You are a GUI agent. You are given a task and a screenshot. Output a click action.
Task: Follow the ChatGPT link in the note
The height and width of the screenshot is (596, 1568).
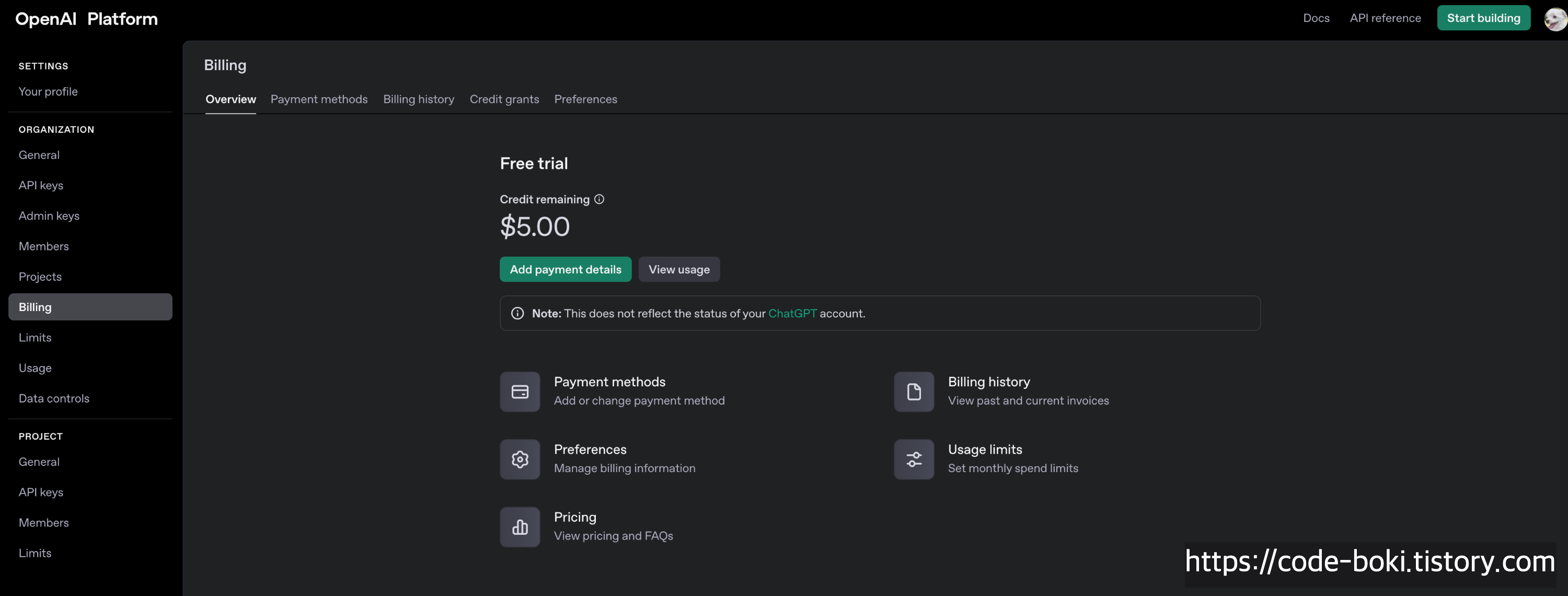tap(791, 313)
